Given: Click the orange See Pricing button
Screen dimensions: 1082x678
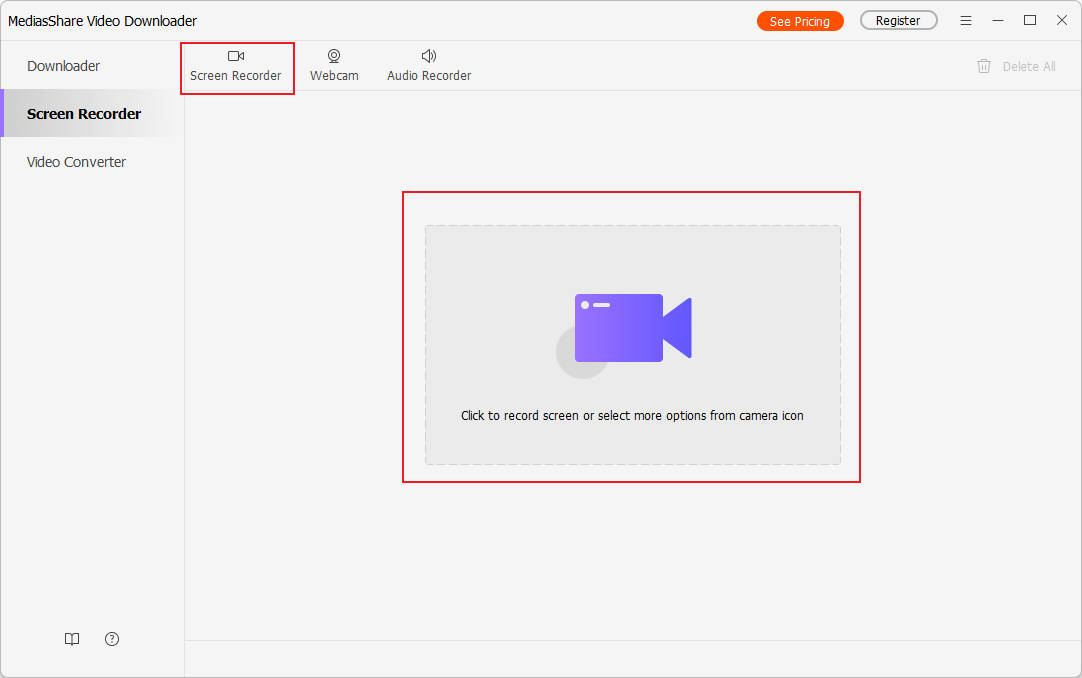Looking at the screenshot, I should click(799, 21).
